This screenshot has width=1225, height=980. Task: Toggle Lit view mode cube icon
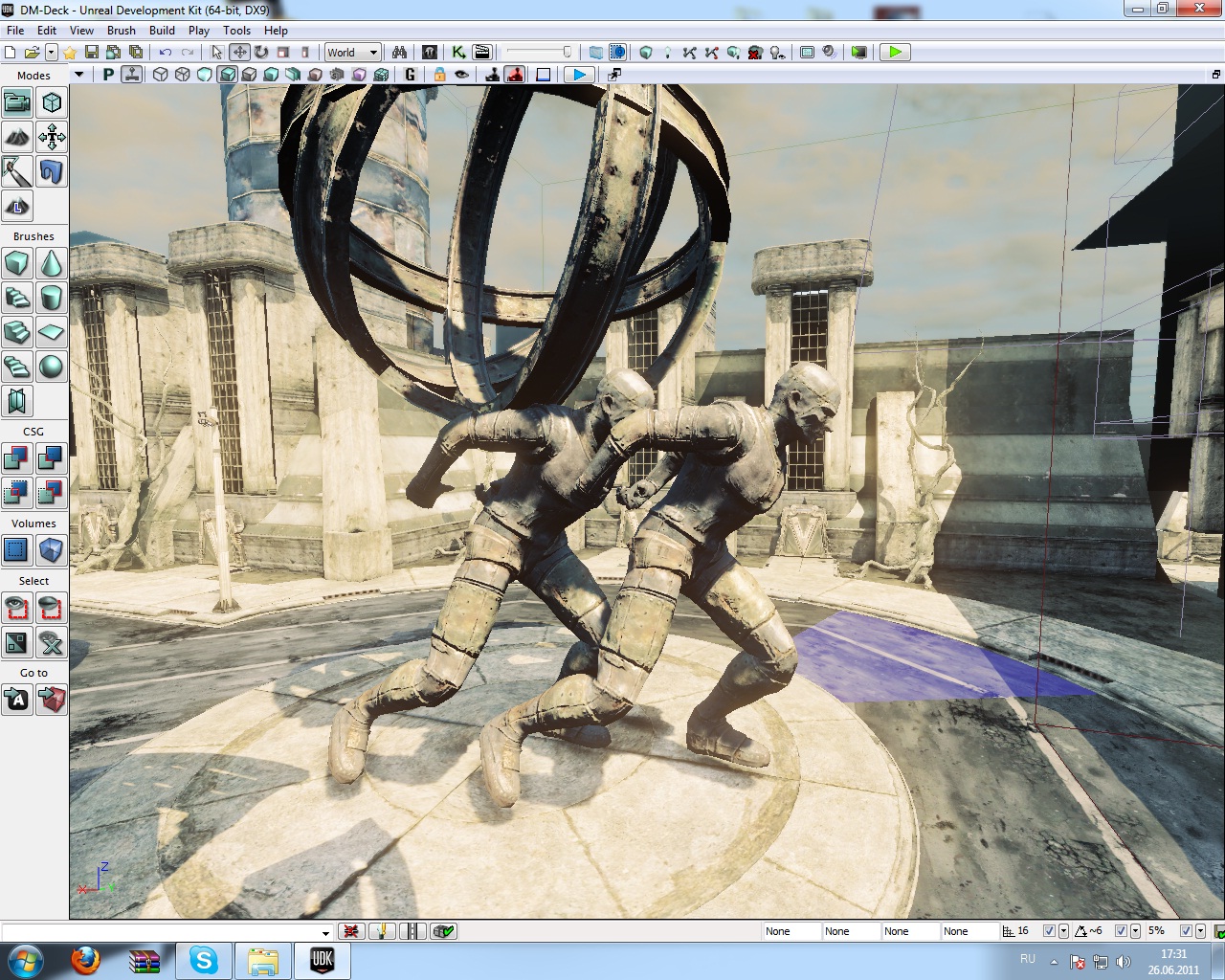(228, 75)
